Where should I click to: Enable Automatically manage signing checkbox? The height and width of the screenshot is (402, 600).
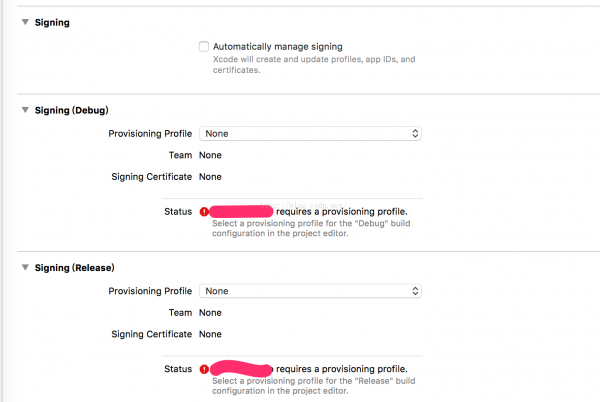(204, 47)
